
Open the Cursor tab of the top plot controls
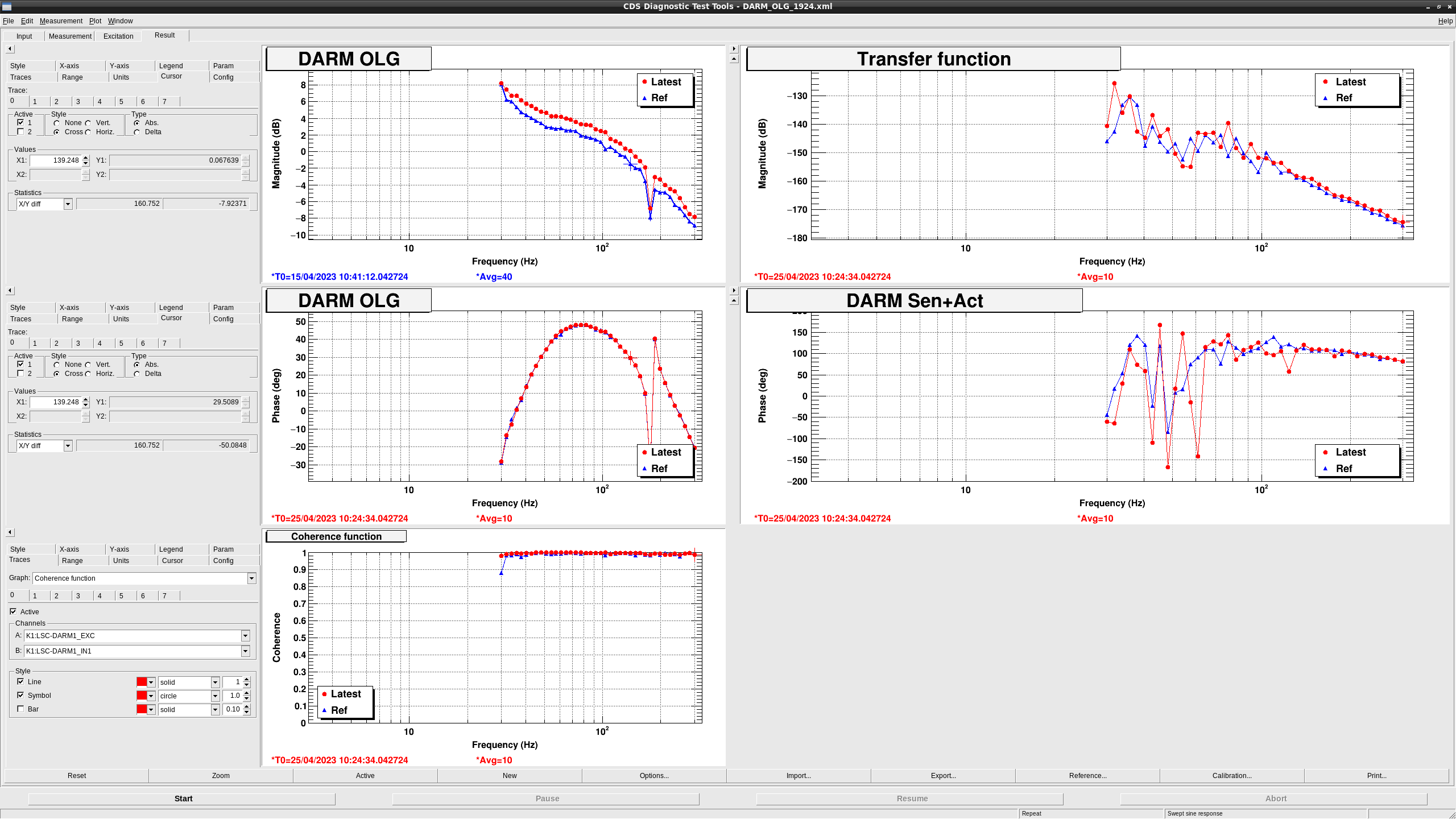pos(171,76)
